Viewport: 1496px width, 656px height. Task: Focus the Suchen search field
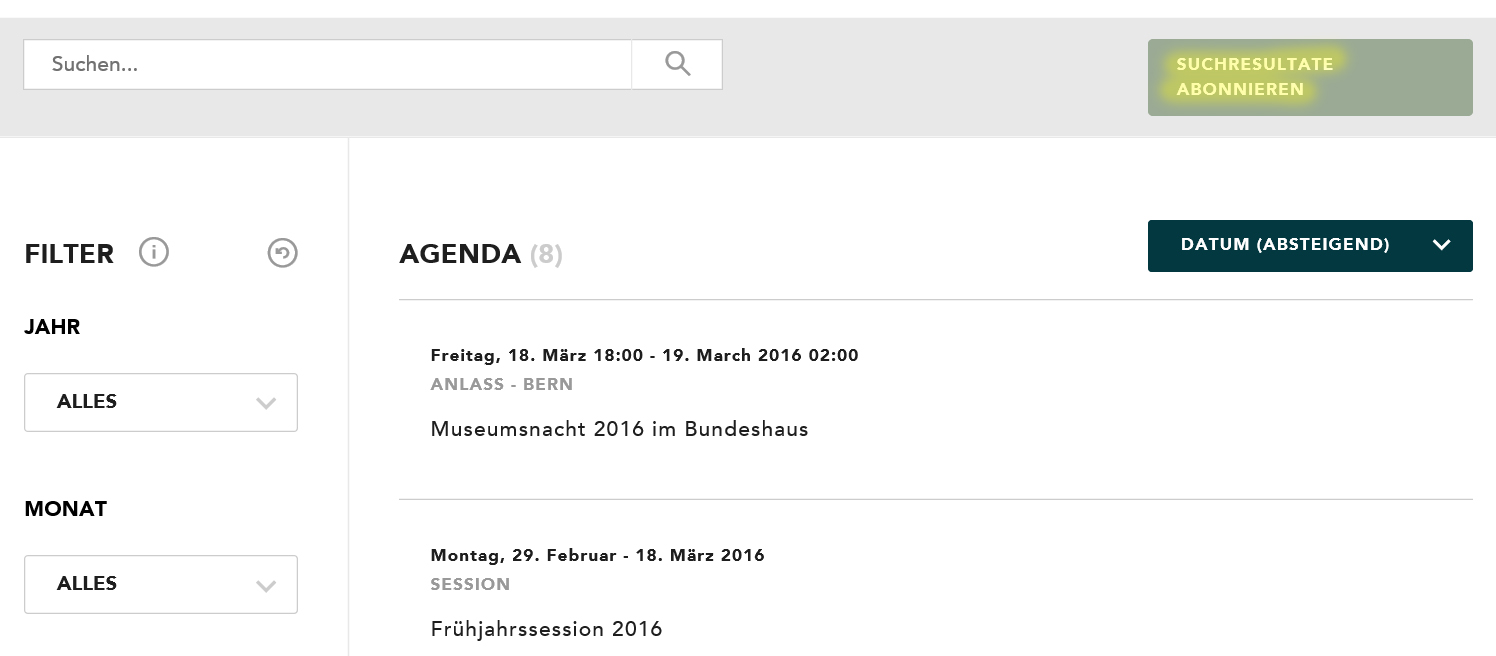327,64
